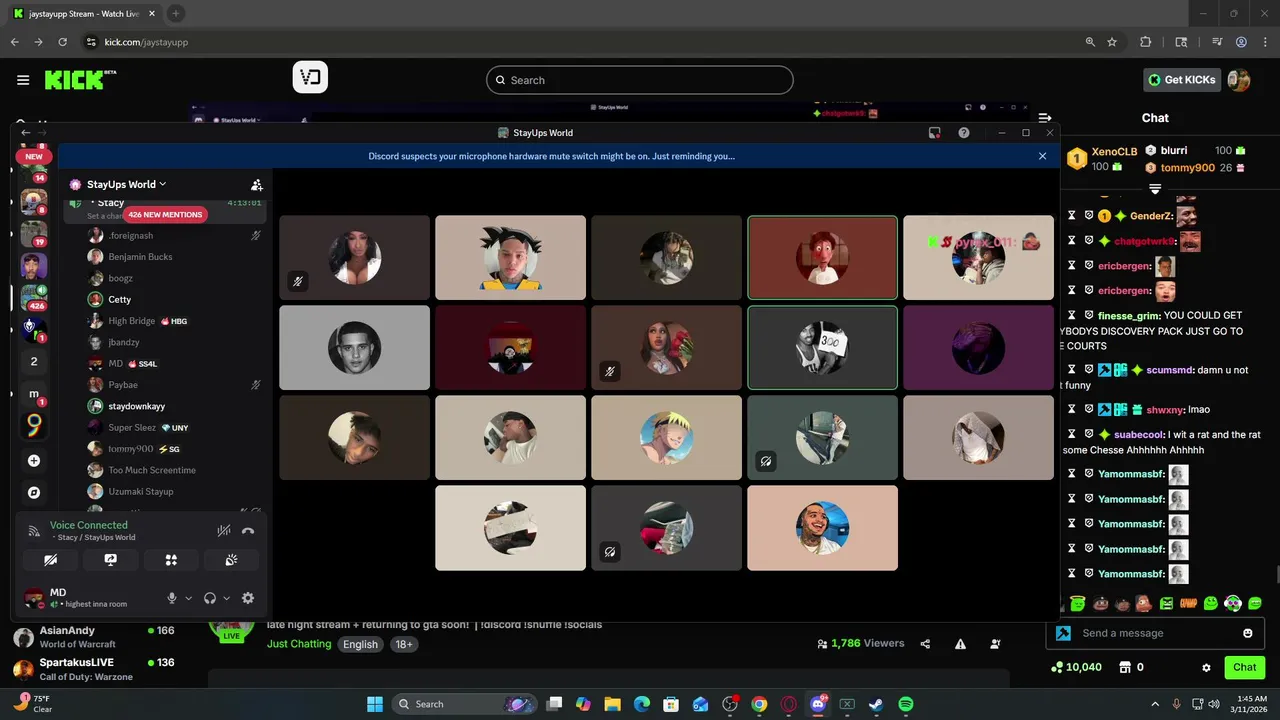
Task: Open microphone input options chevron
Action: (188, 598)
